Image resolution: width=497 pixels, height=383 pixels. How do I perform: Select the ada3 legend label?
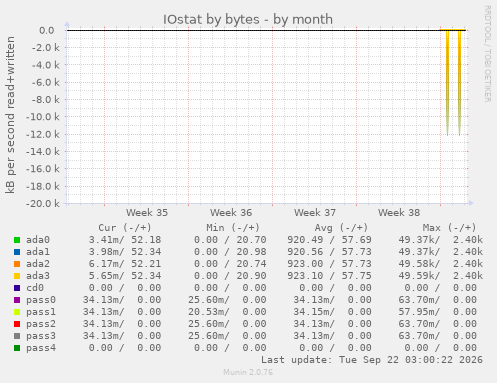point(38,276)
